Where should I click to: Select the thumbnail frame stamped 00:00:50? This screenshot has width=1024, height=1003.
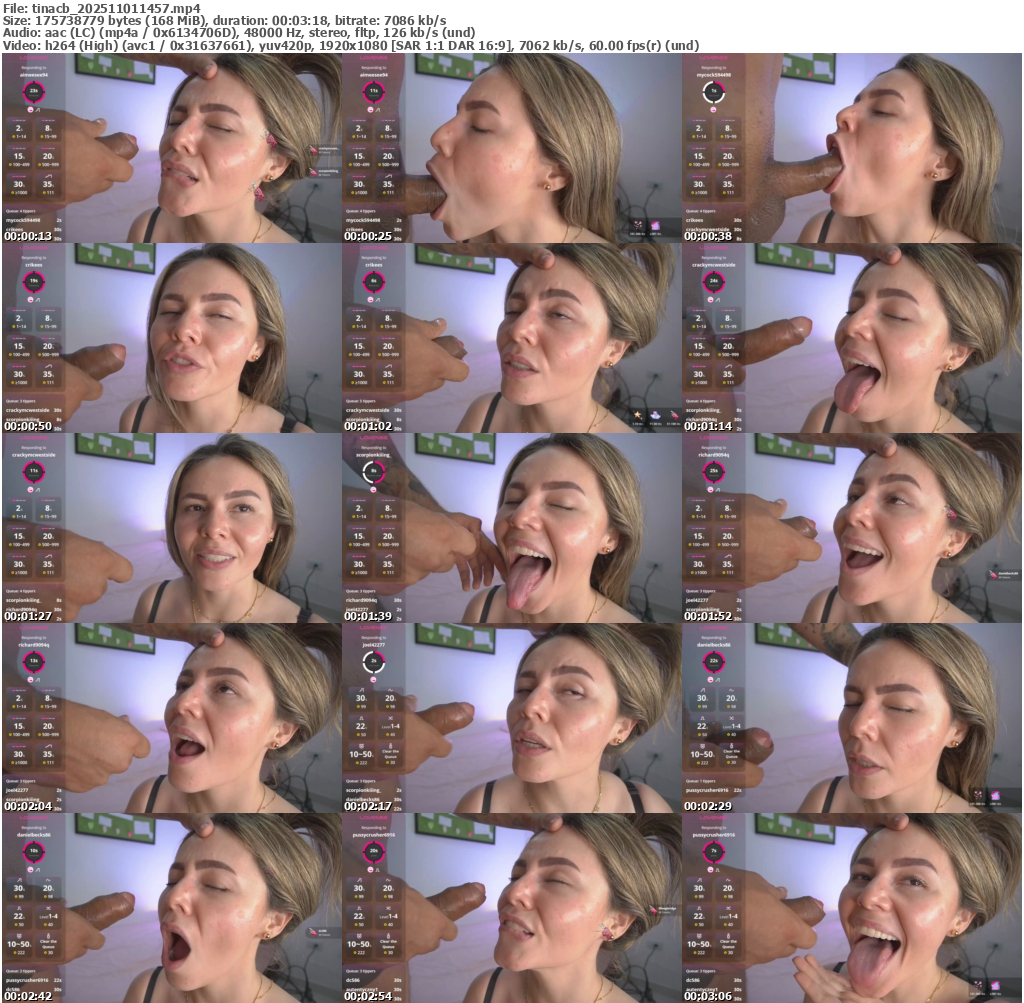[x=172, y=338]
